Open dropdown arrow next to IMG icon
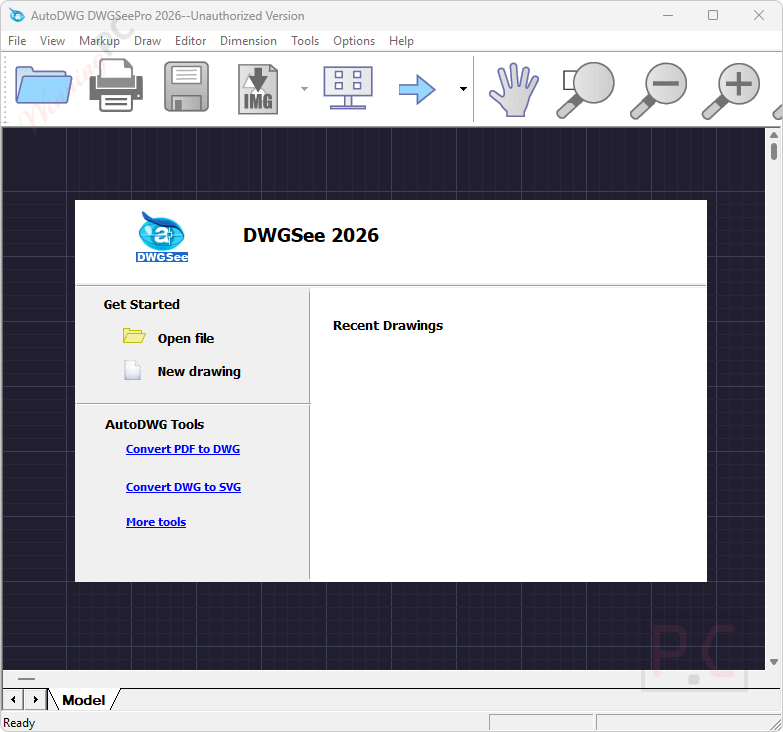 [x=304, y=89]
